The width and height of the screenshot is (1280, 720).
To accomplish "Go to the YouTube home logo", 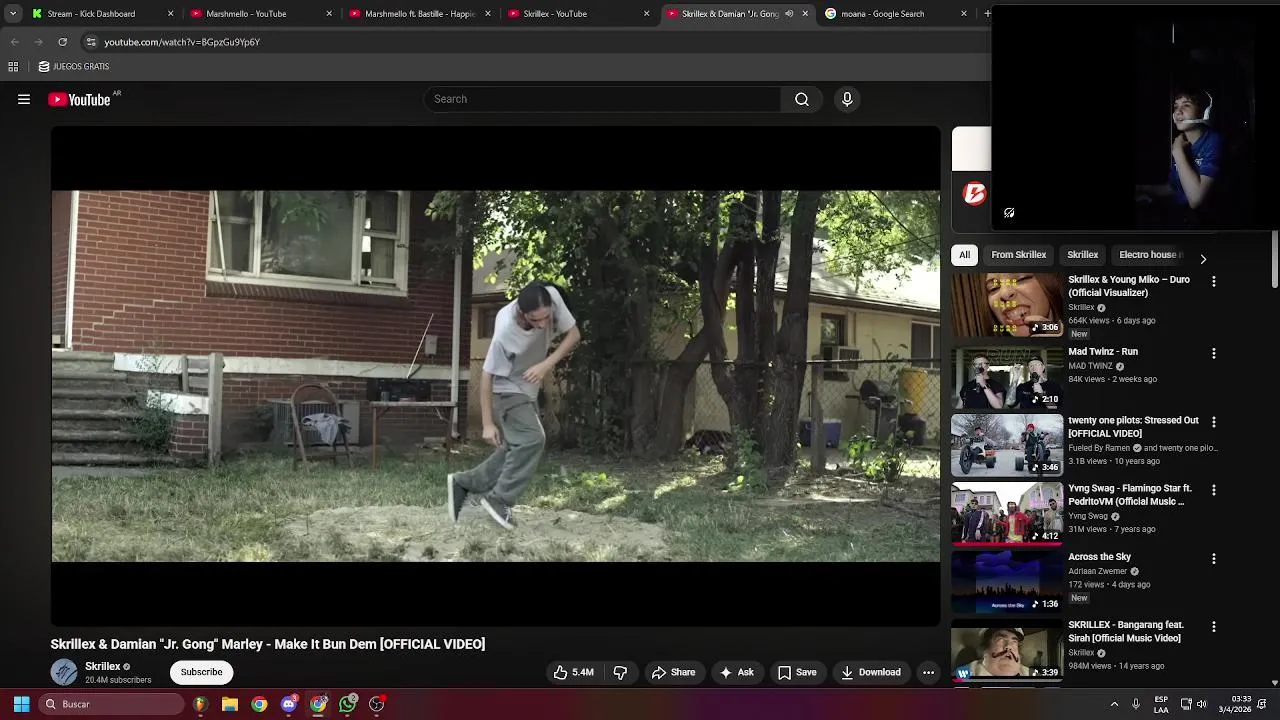I will (79, 99).
